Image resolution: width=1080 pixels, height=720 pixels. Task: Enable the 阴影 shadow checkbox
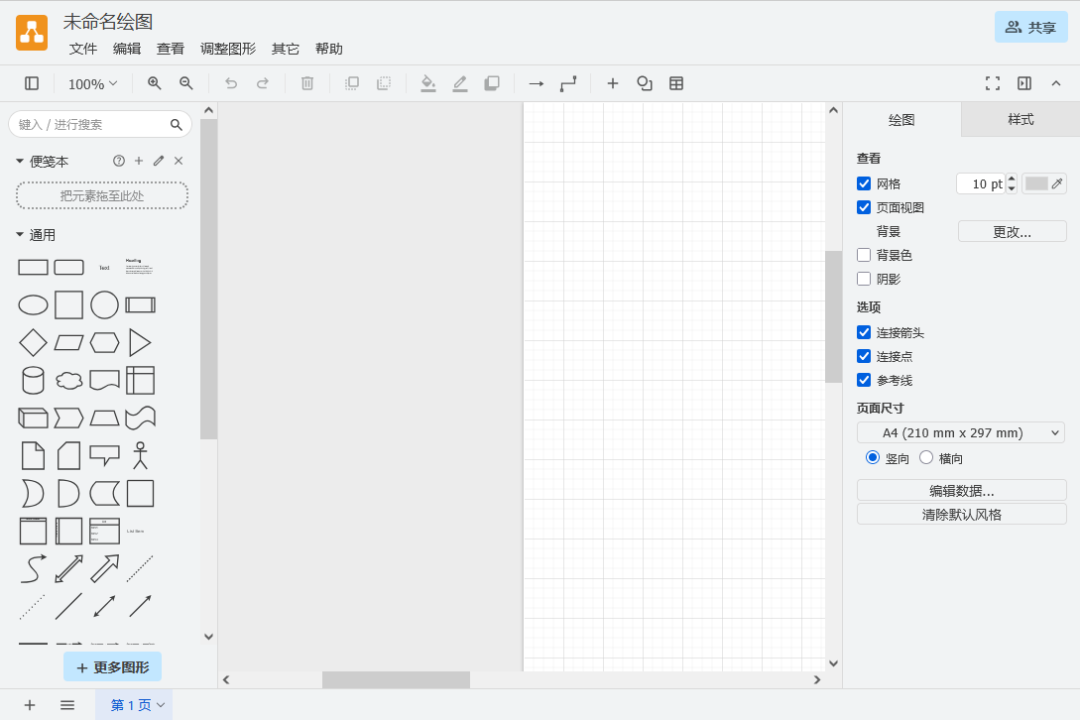click(864, 279)
